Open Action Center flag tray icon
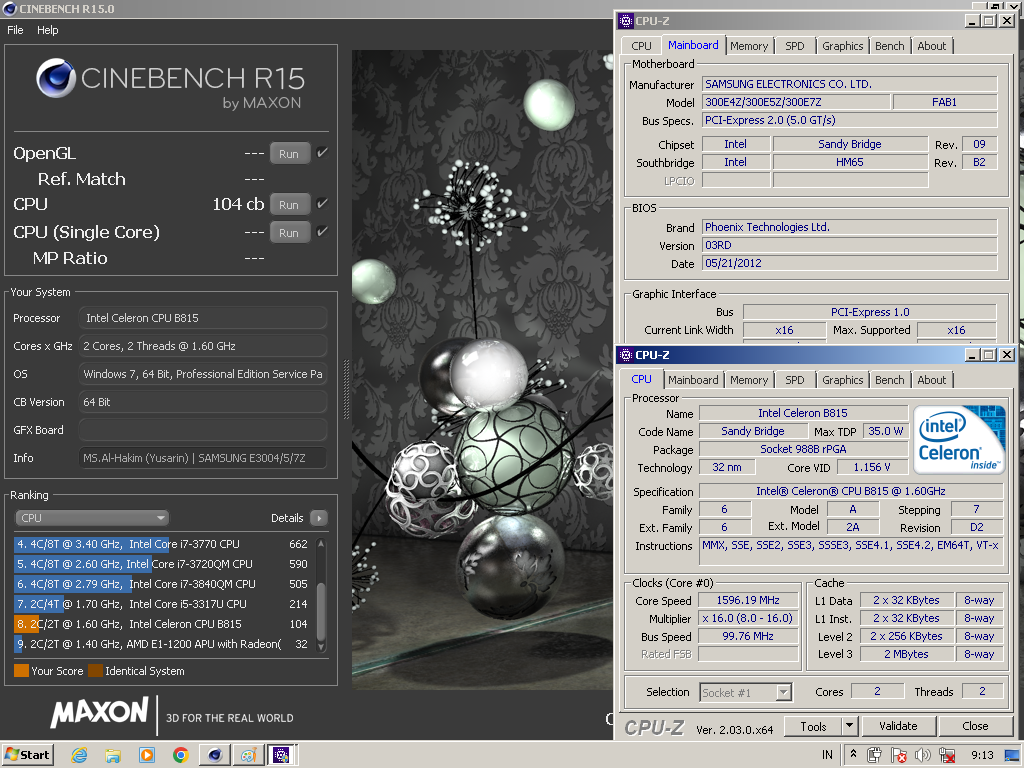The height and width of the screenshot is (768, 1024). coord(899,755)
